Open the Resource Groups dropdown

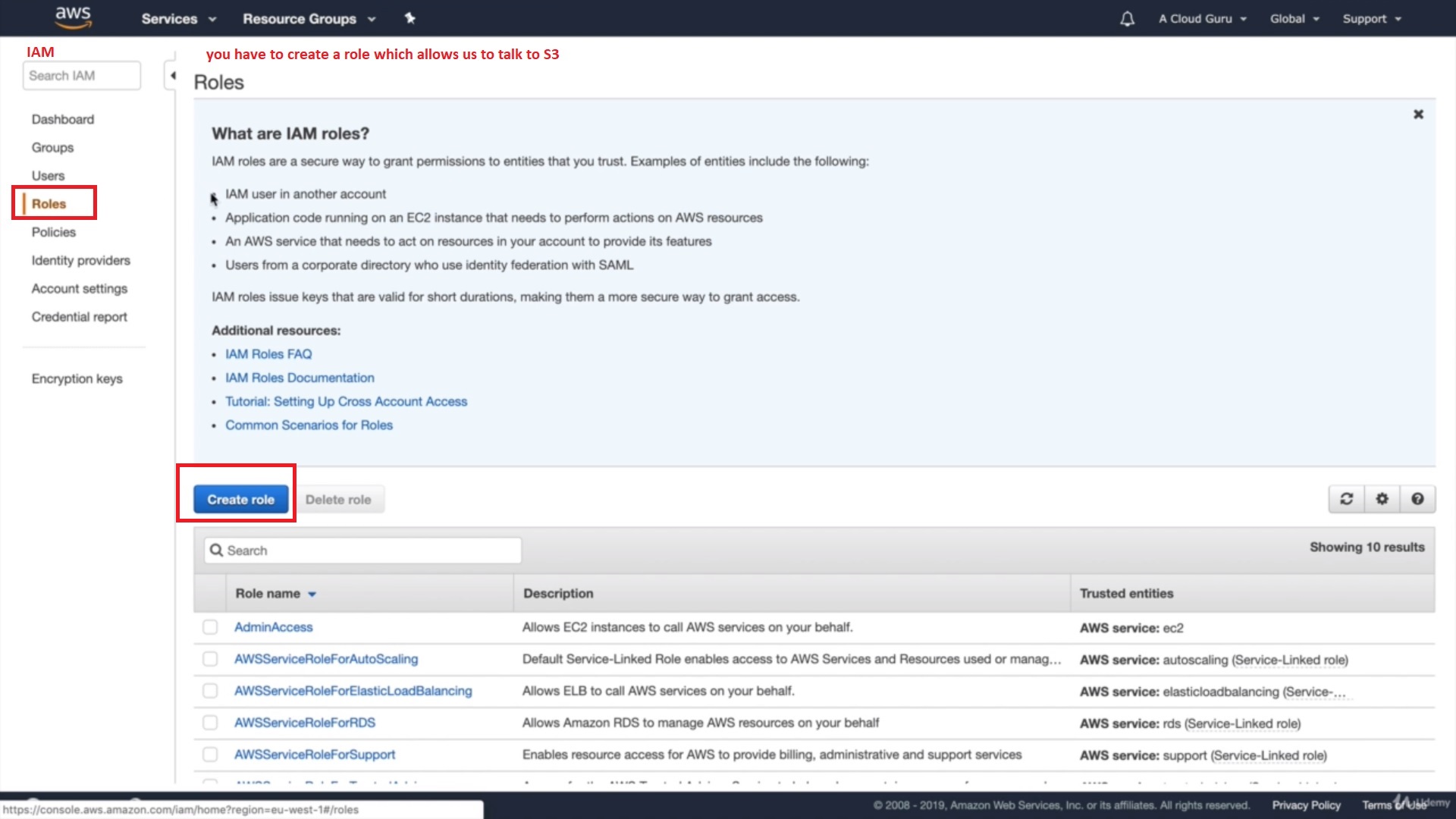point(309,19)
